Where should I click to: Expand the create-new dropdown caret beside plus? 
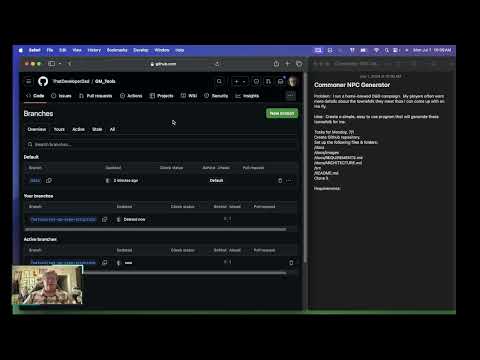tap(244, 81)
